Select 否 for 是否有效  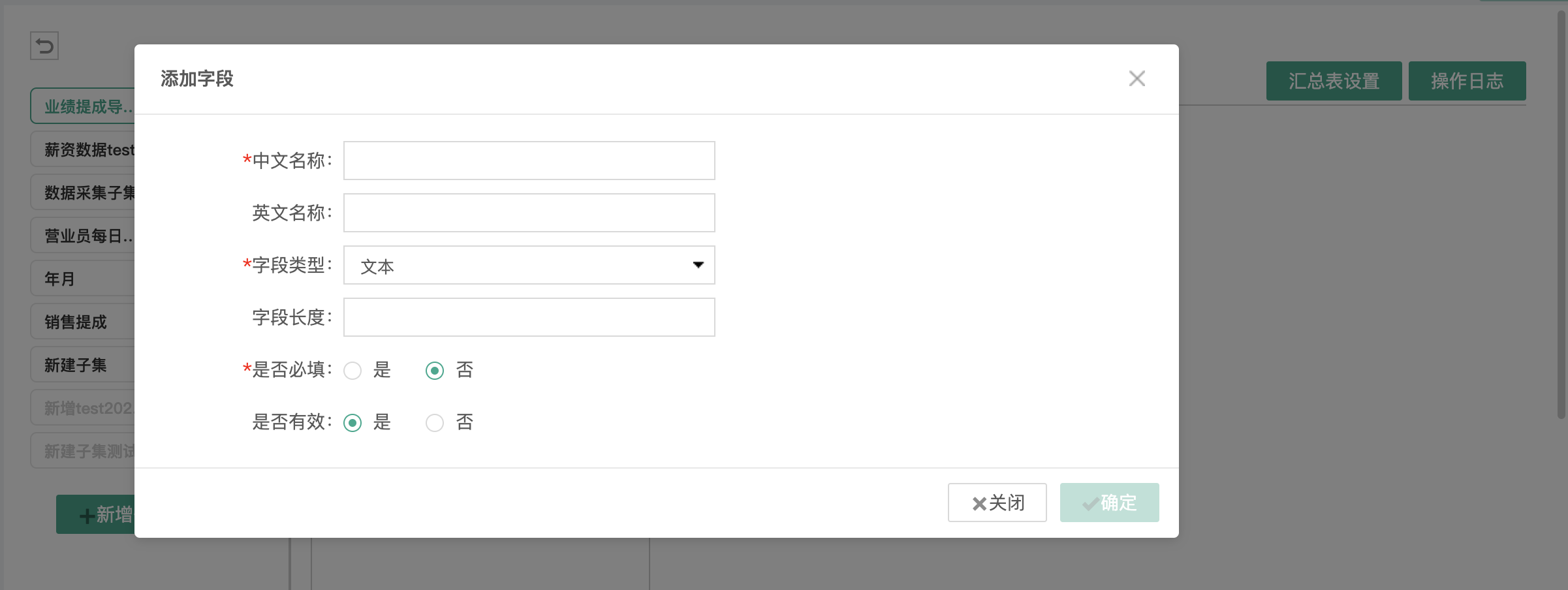pyautogui.click(x=435, y=423)
